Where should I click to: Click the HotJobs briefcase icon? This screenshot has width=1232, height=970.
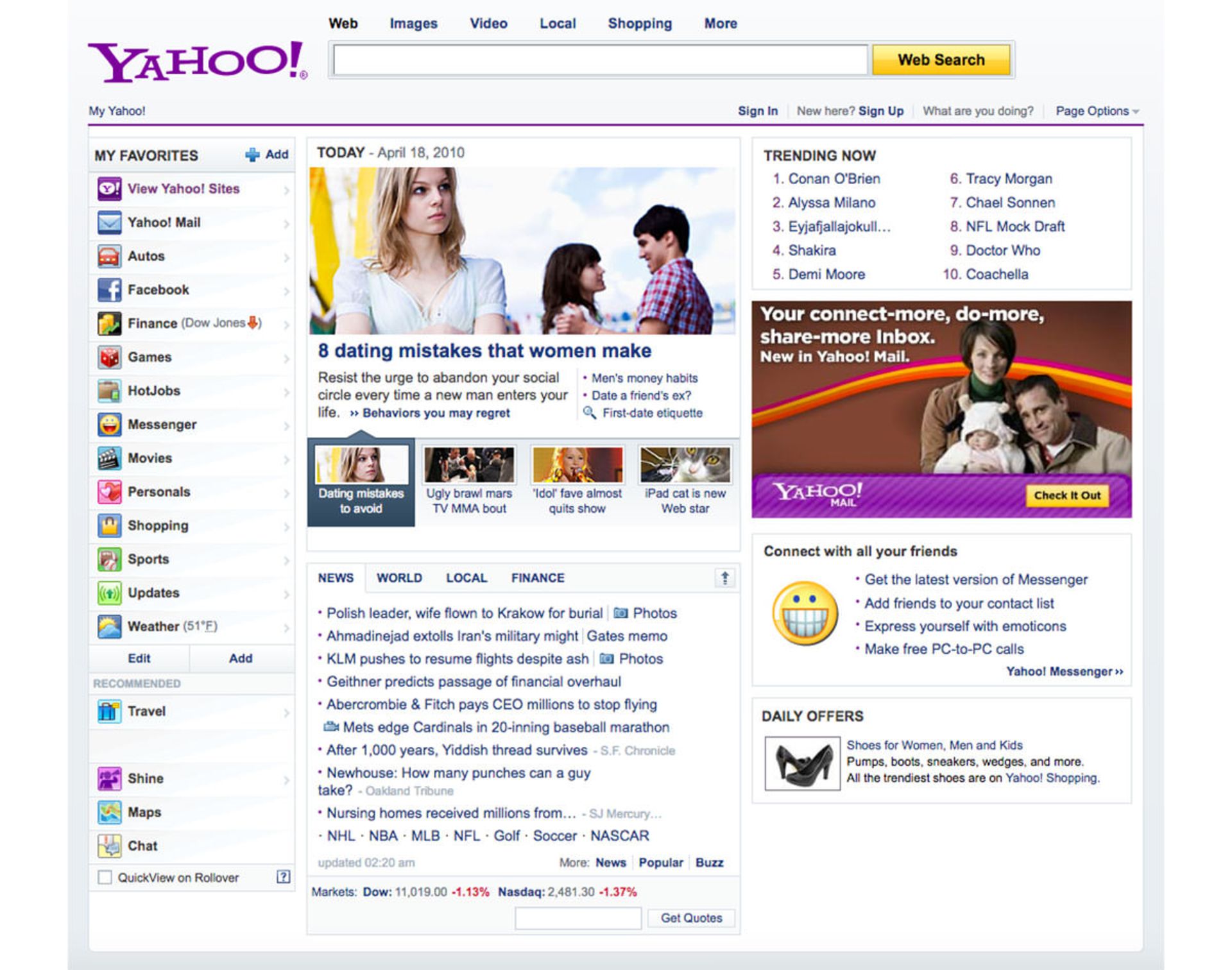pos(109,391)
